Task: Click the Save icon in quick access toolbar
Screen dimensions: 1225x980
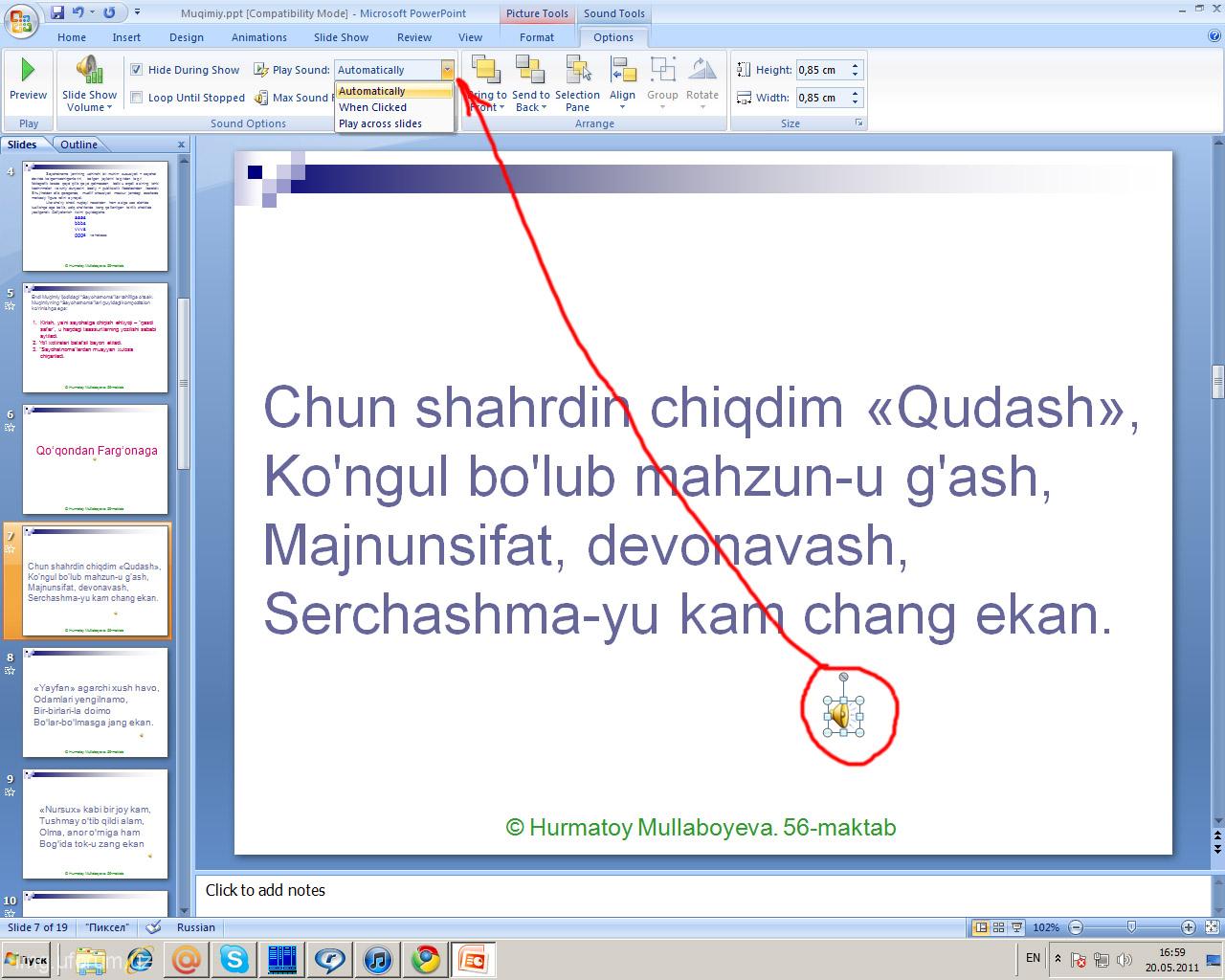Action: coord(57,12)
